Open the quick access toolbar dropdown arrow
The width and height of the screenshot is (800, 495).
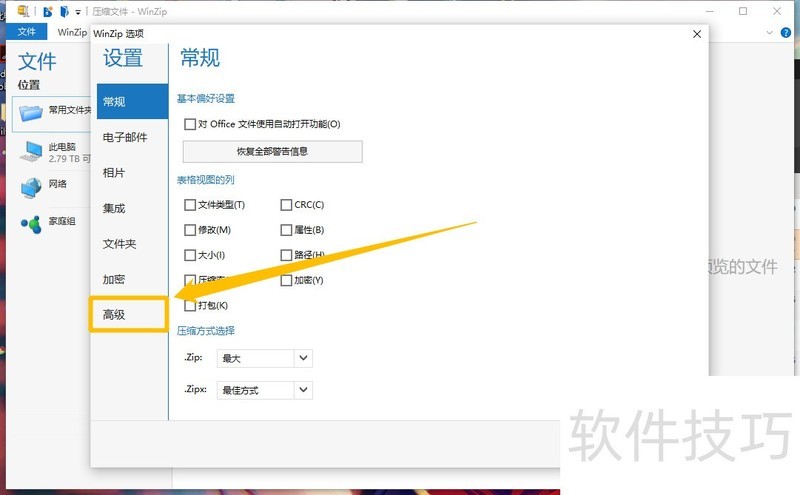coord(78,12)
